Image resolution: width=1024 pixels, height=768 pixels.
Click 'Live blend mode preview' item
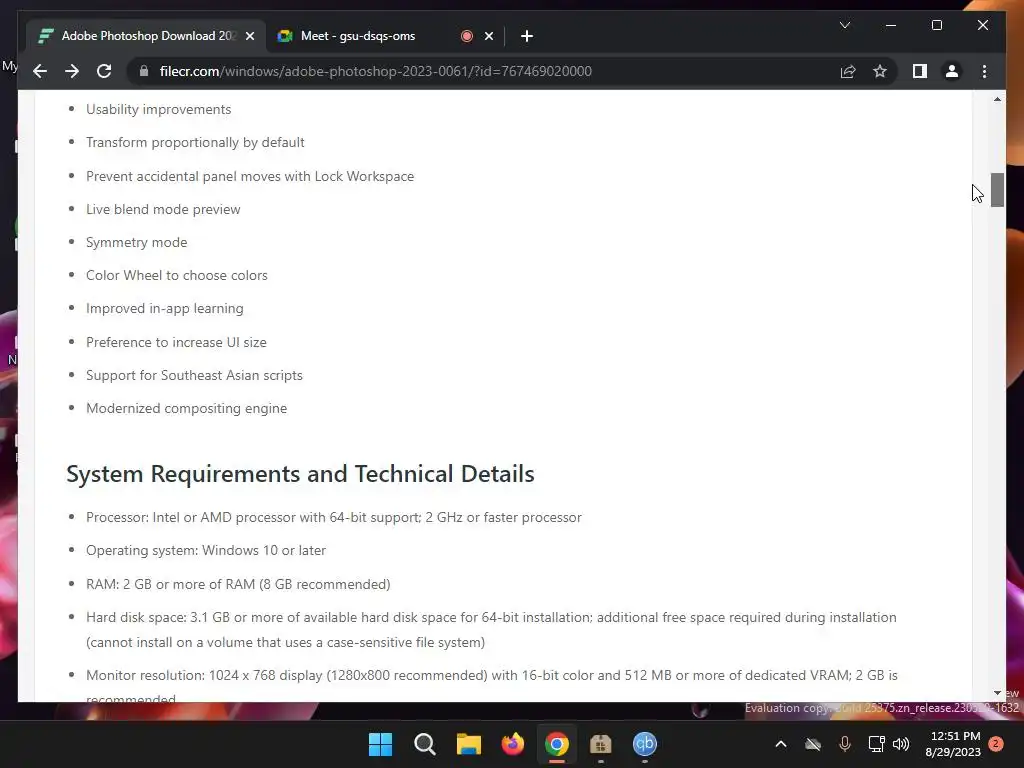point(163,209)
